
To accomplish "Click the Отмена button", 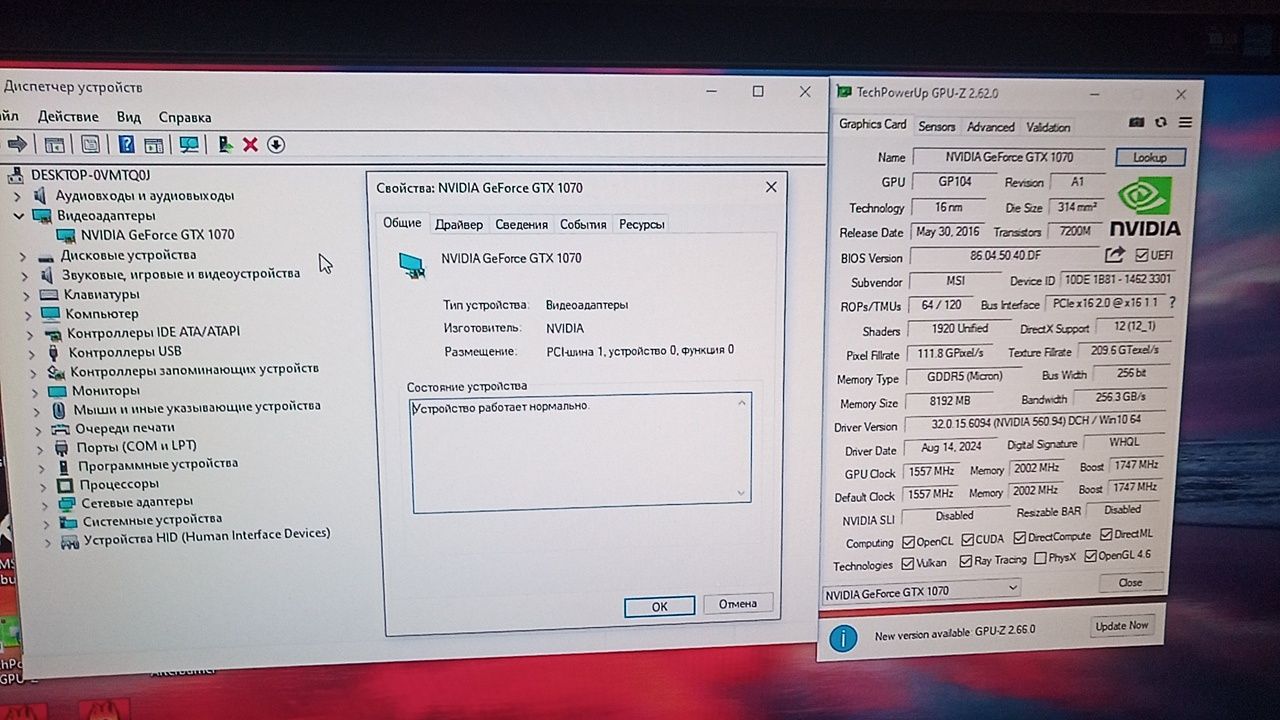I will 738,603.
